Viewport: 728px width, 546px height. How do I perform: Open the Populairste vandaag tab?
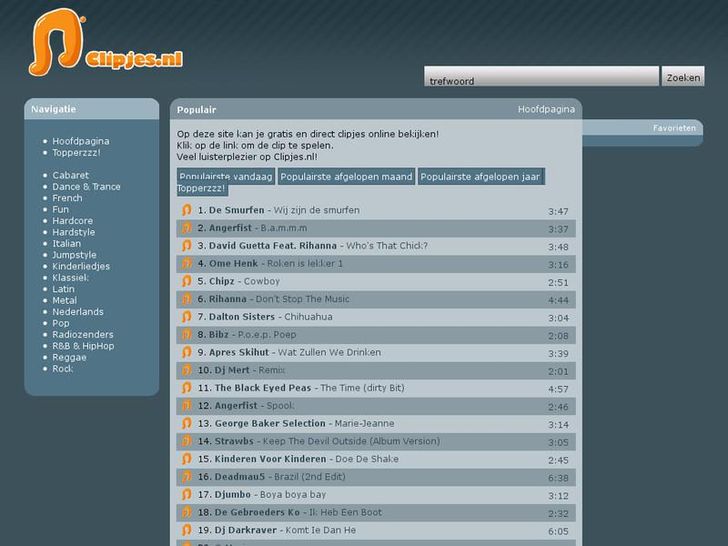click(225, 176)
